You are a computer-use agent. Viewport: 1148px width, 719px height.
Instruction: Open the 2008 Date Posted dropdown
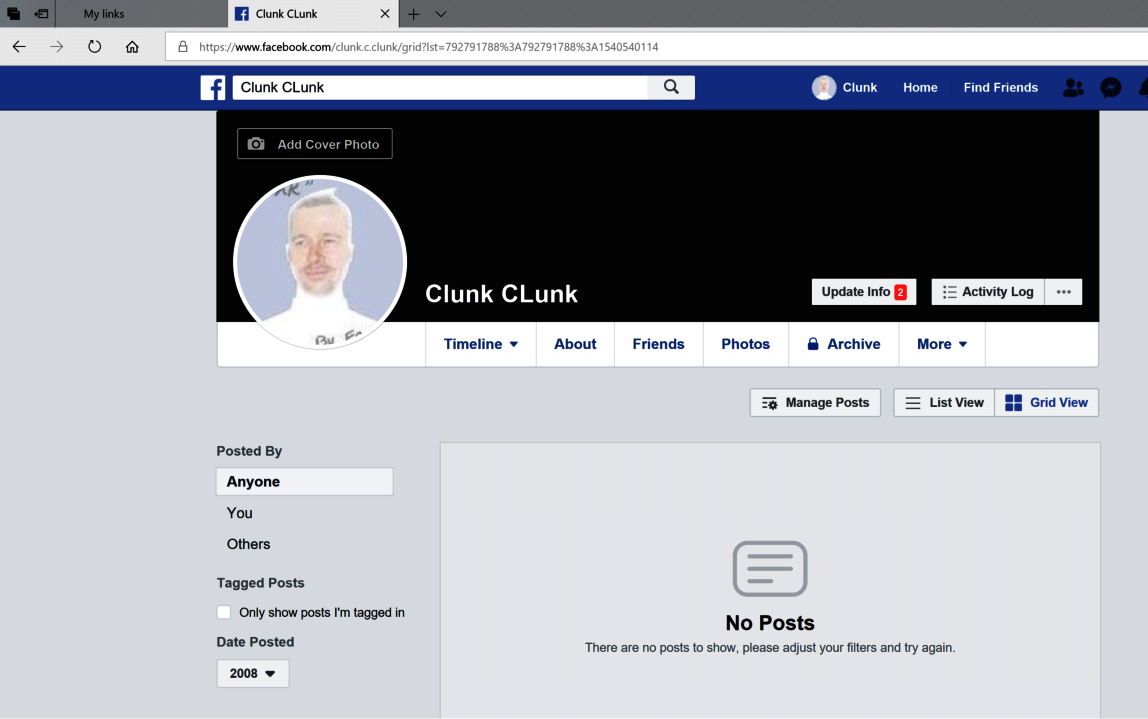pos(253,674)
